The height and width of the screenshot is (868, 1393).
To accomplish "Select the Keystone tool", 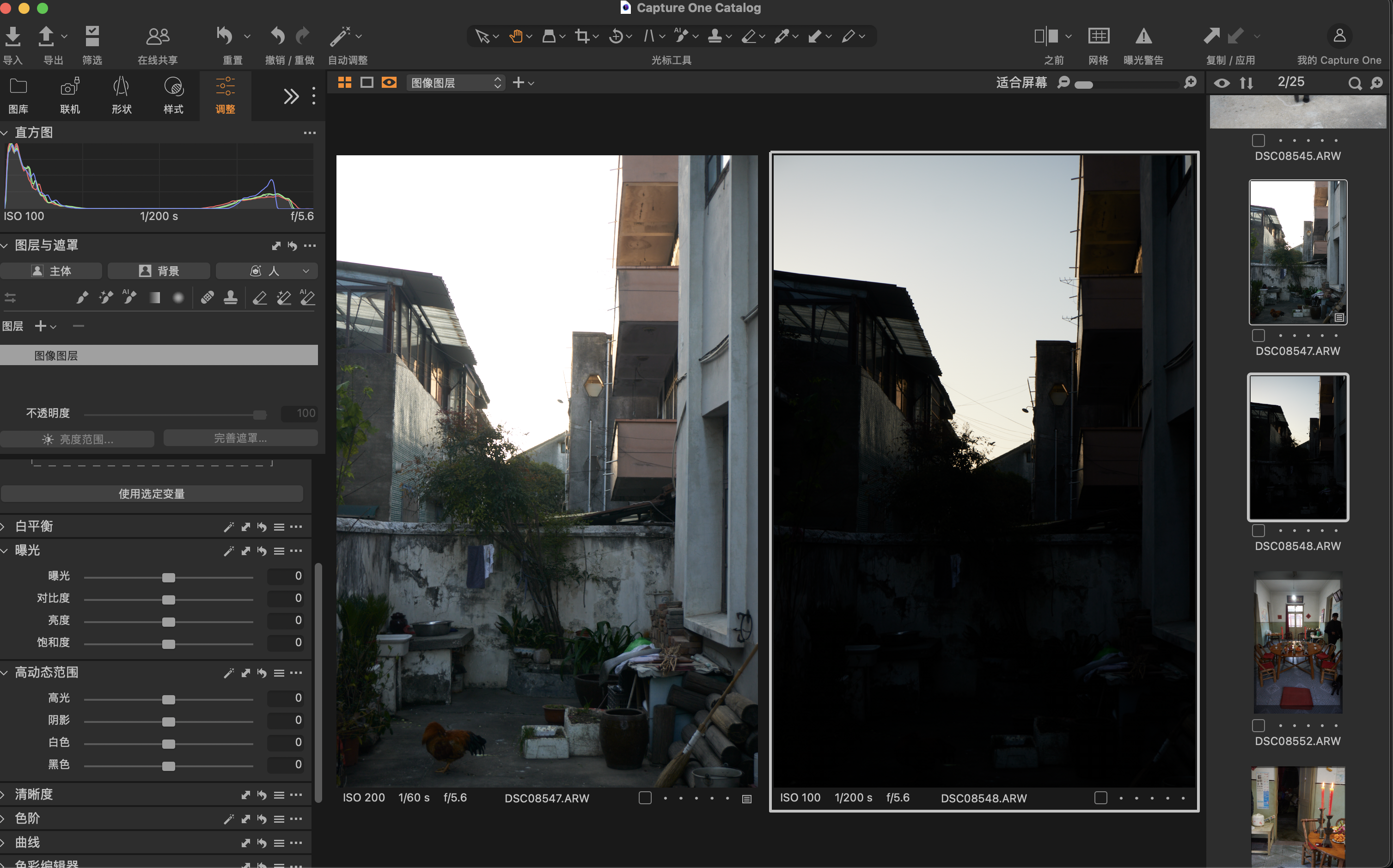I will pyautogui.click(x=648, y=36).
